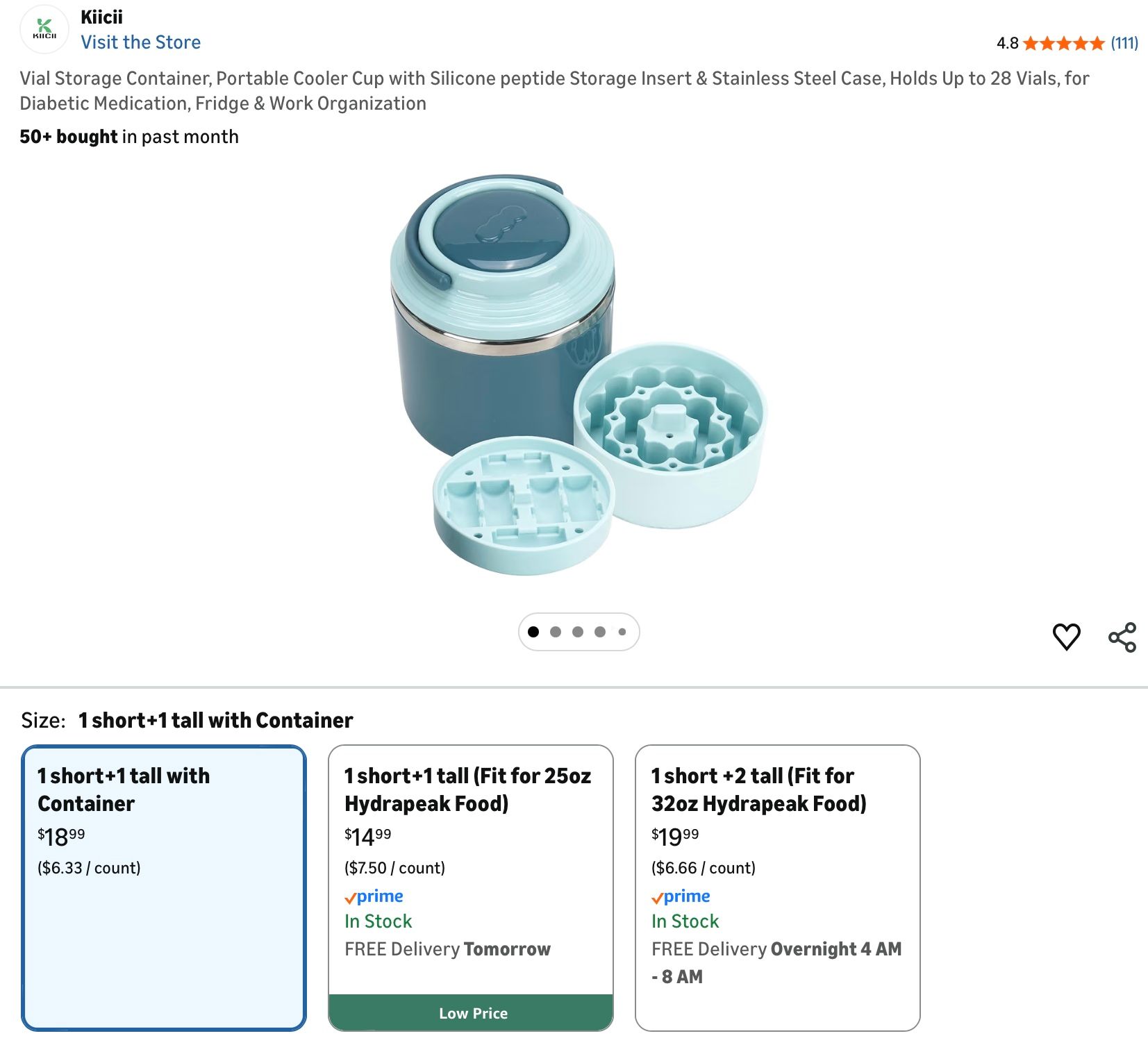Click the orange star rating
This screenshot has height=1045, width=1148.
[x=1063, y=44]
